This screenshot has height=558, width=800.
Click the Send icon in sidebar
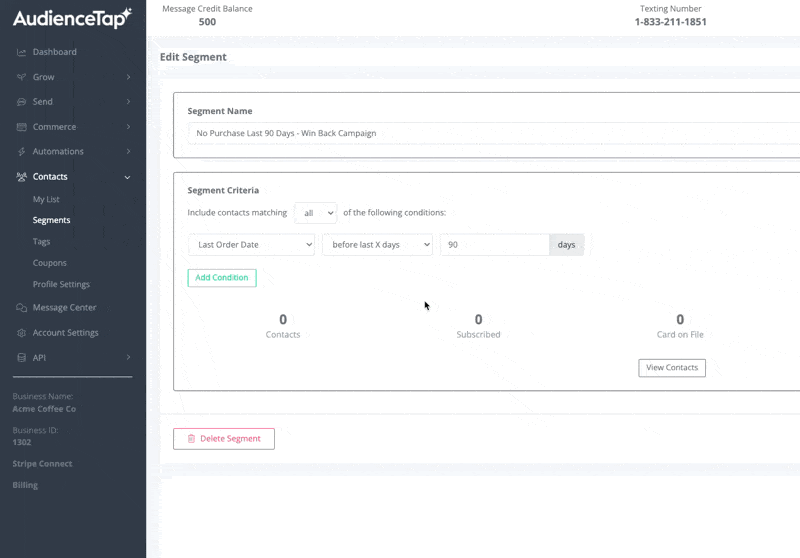21,102
